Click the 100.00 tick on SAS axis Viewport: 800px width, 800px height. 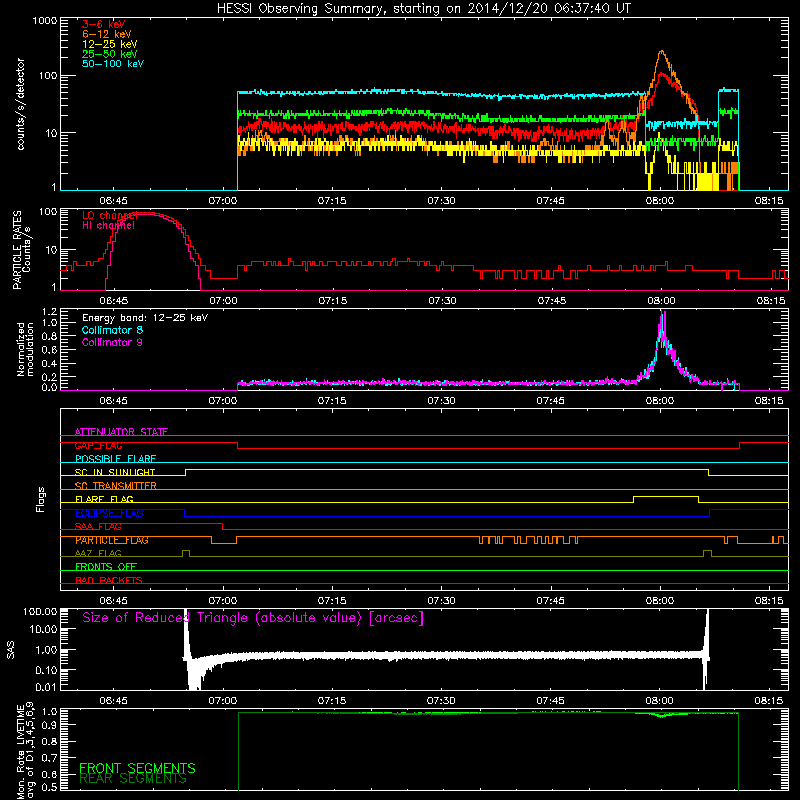40,611
